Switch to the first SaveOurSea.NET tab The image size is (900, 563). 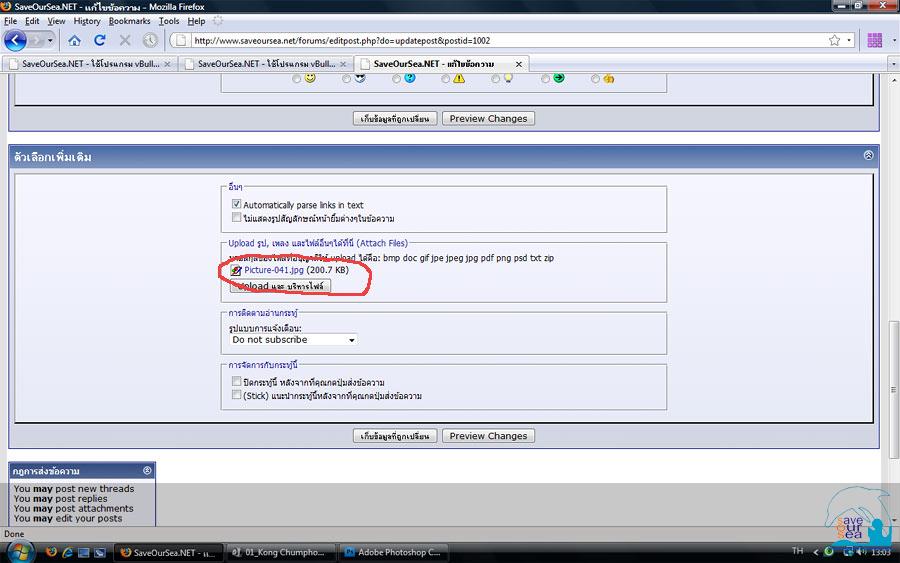84,64
